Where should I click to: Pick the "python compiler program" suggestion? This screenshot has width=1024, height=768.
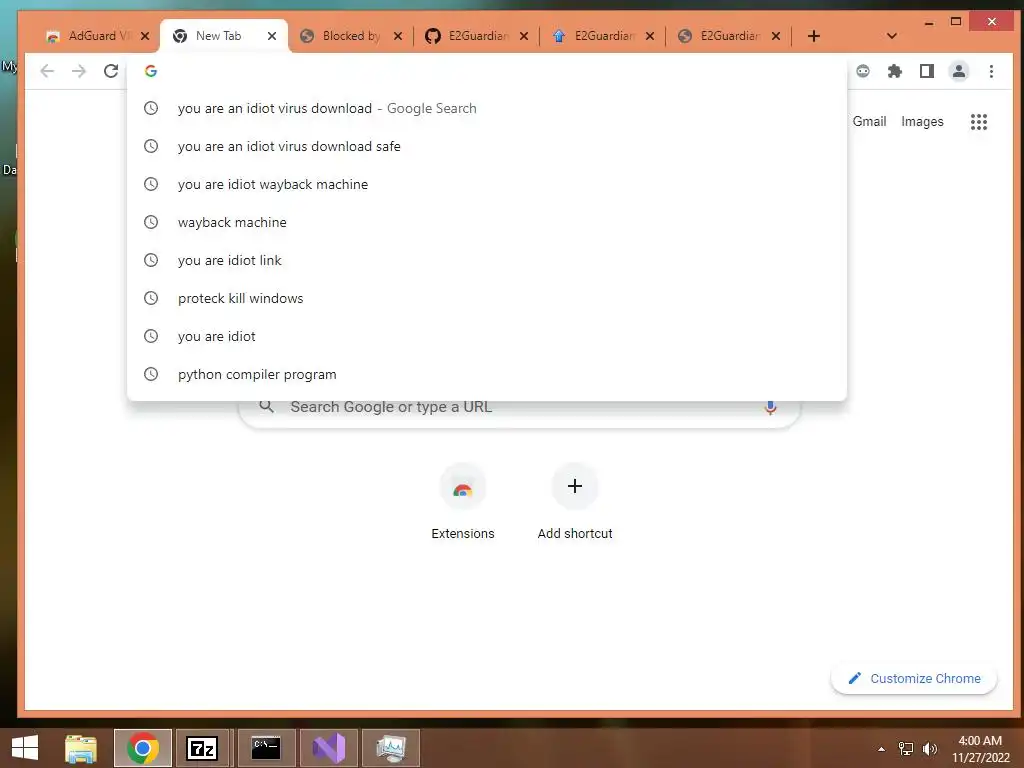tap(487, 374)
